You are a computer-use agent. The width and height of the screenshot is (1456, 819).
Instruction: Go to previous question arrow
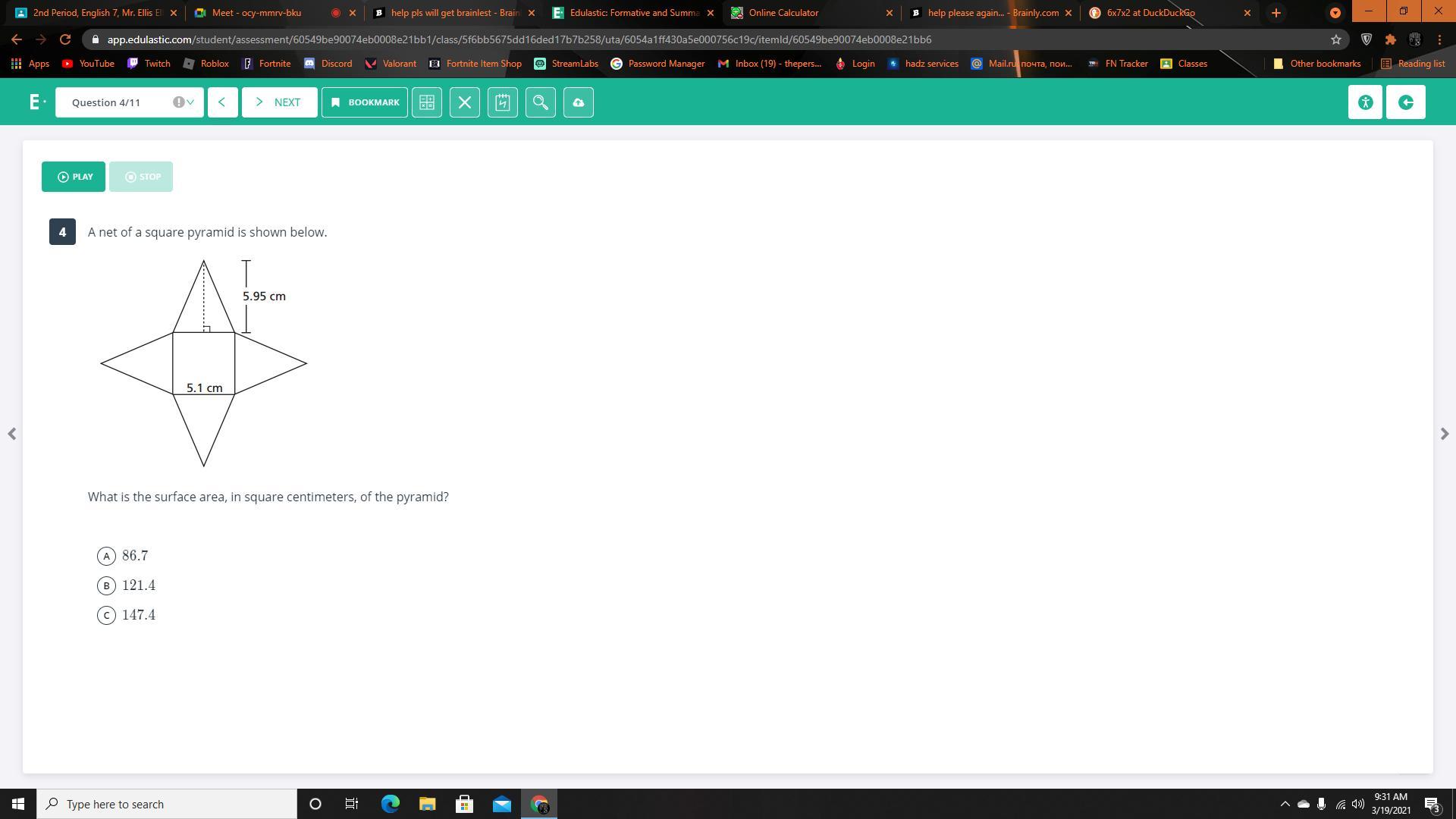pos(222,102)
